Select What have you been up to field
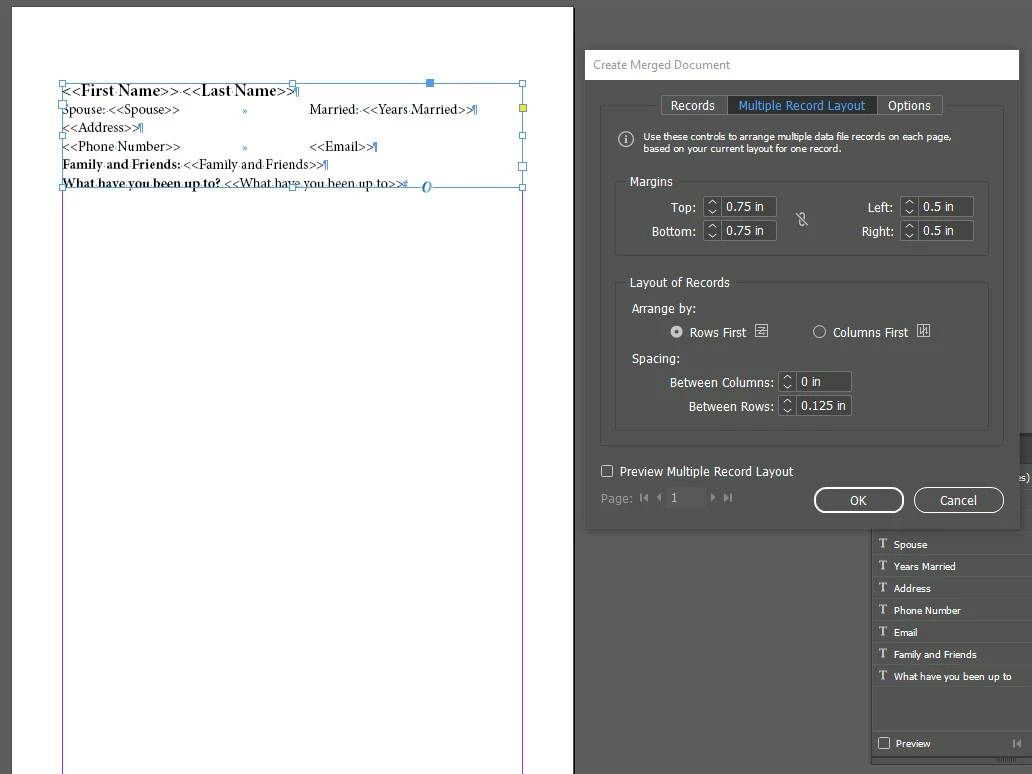The height and width of the screenshot is (774, 1032). point(952,676)
